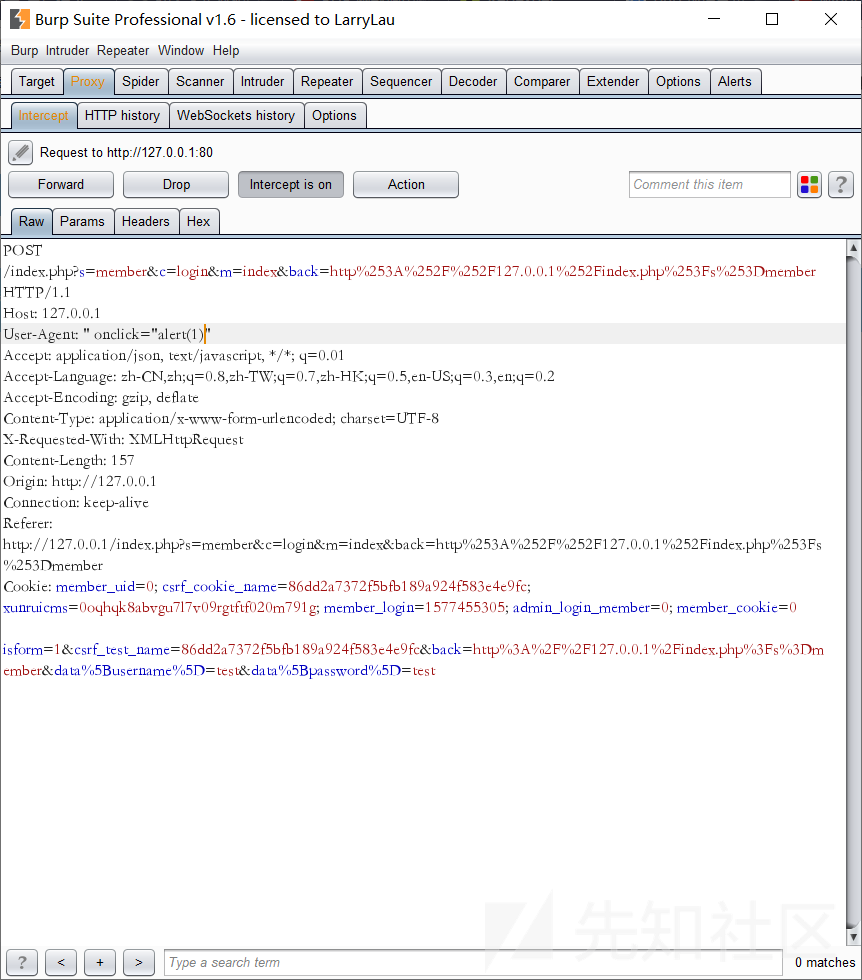The image size is (862, 980).
Task: Click the Connection: keep-alive line
Action: click(x=76, y=502)
